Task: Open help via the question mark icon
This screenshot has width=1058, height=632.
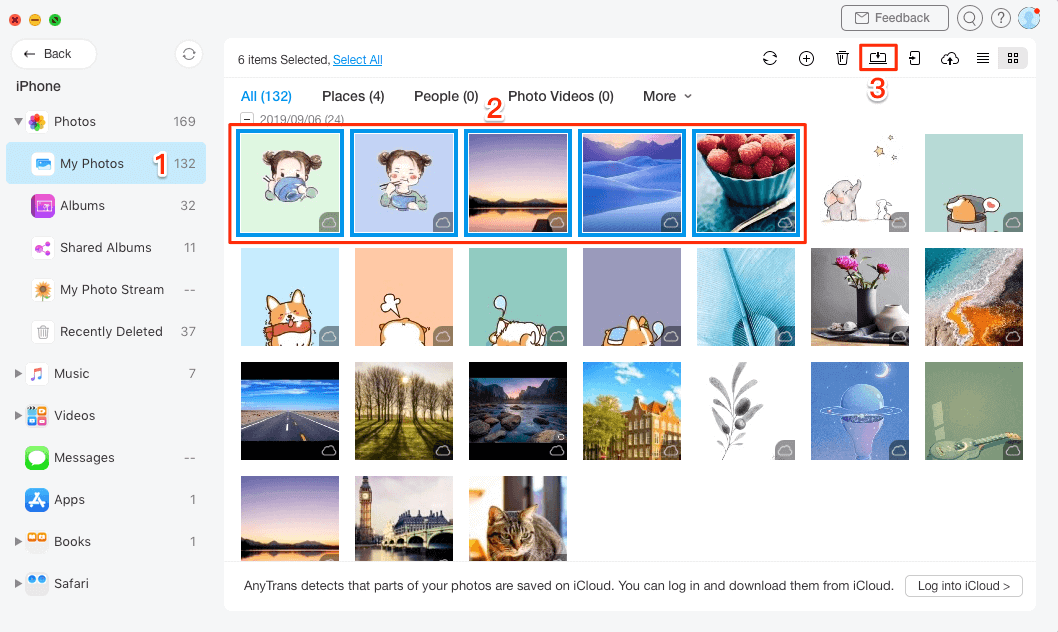Action: [1000, 18]
